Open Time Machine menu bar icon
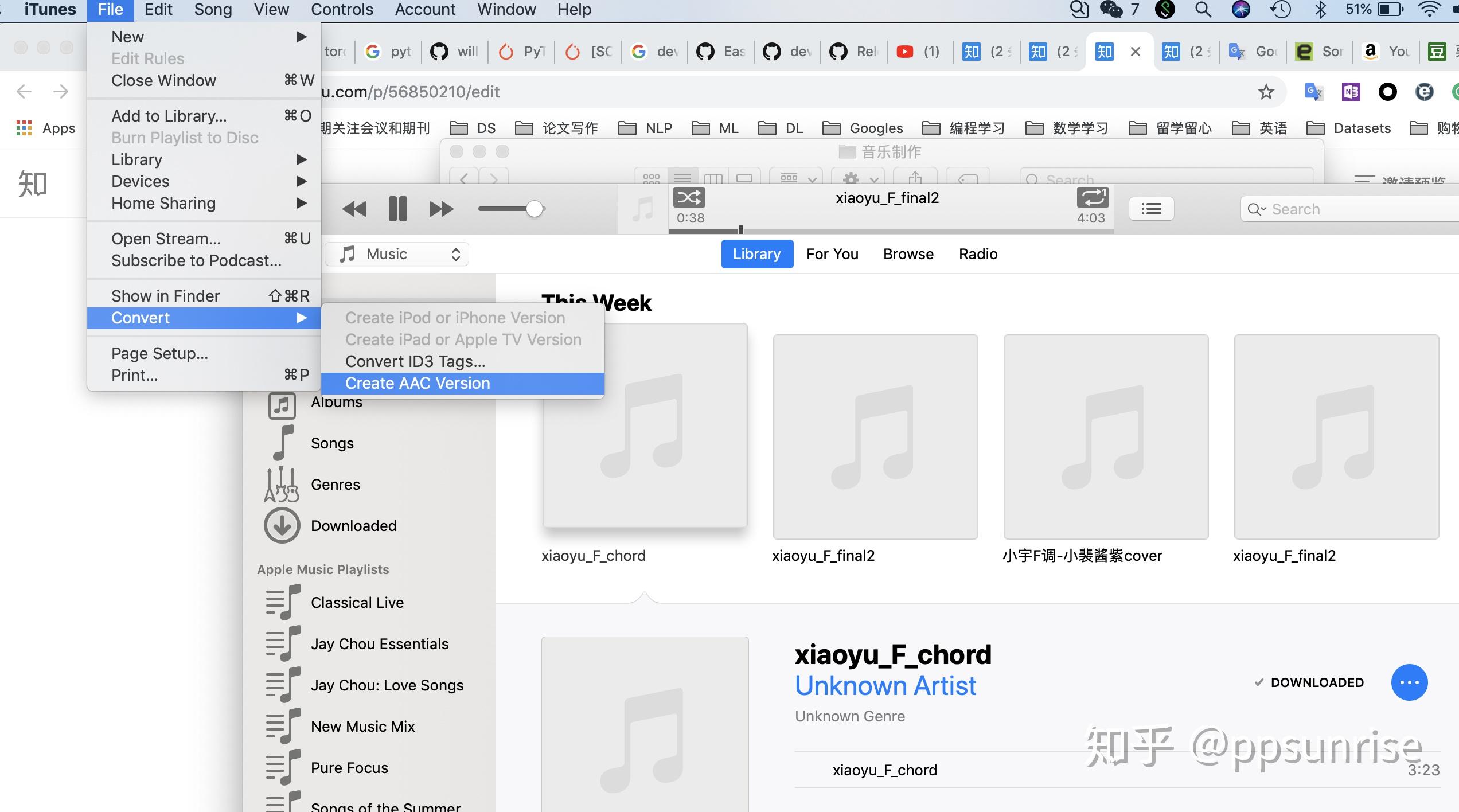 (x=1281, y=10)
